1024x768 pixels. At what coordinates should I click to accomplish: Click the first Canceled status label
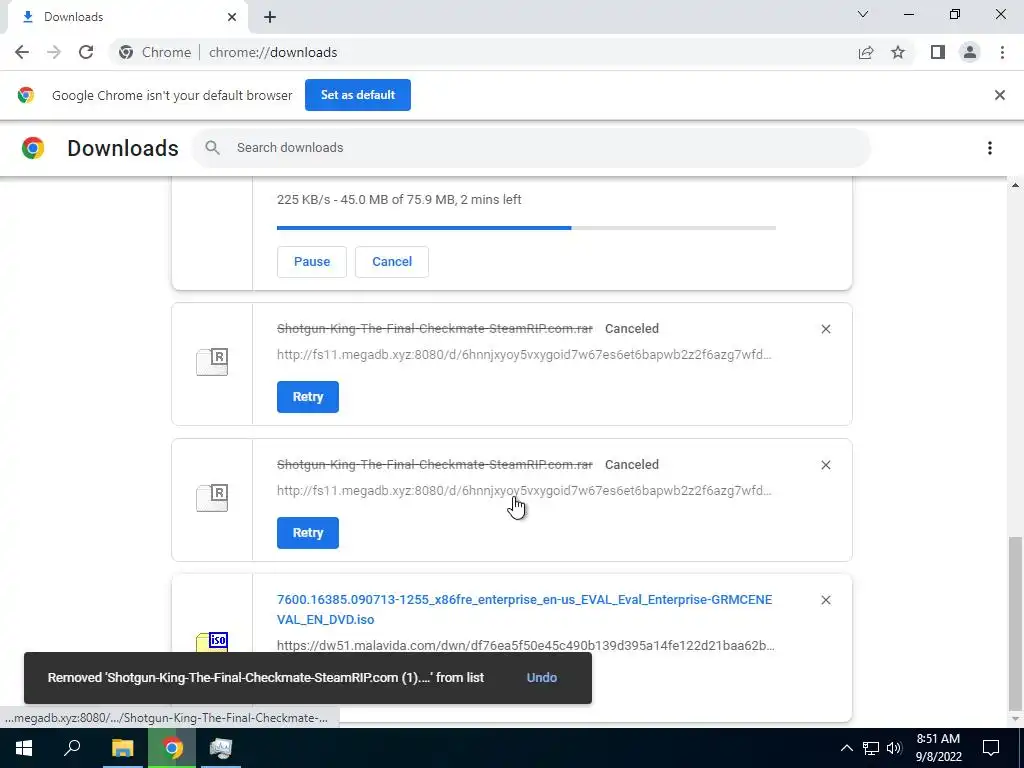point(632,328)
